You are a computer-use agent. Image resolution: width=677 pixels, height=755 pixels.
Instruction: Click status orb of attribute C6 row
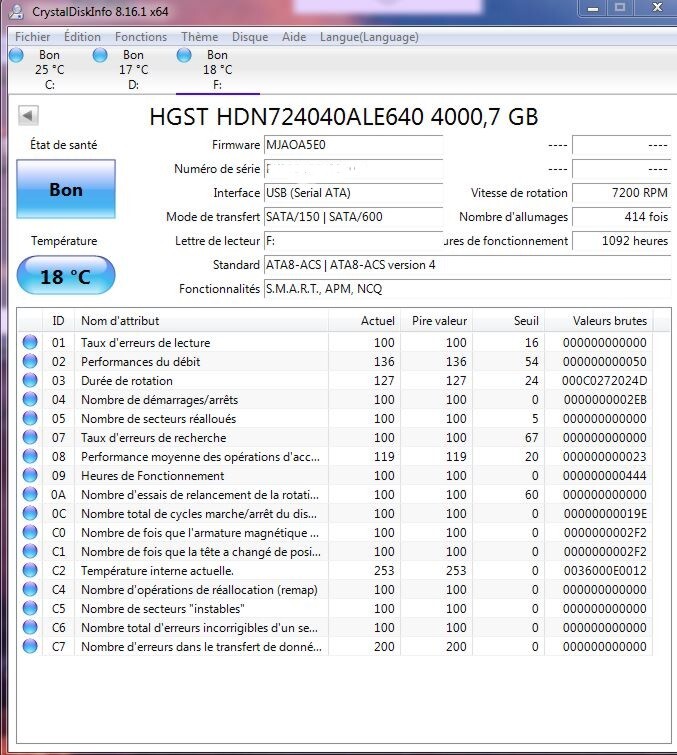30,627
